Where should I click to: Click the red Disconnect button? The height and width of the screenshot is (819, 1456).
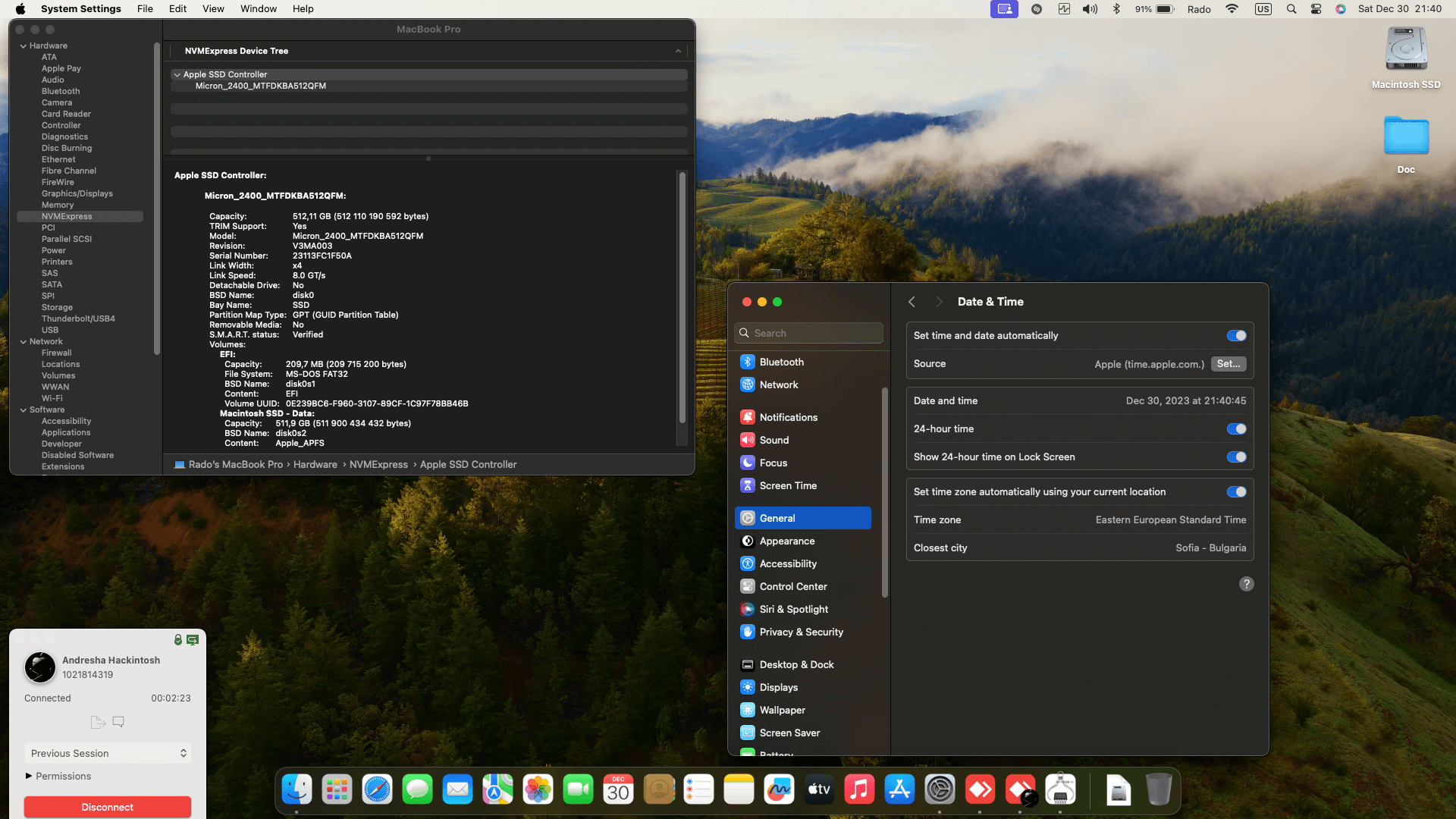[x=107, y=807]
